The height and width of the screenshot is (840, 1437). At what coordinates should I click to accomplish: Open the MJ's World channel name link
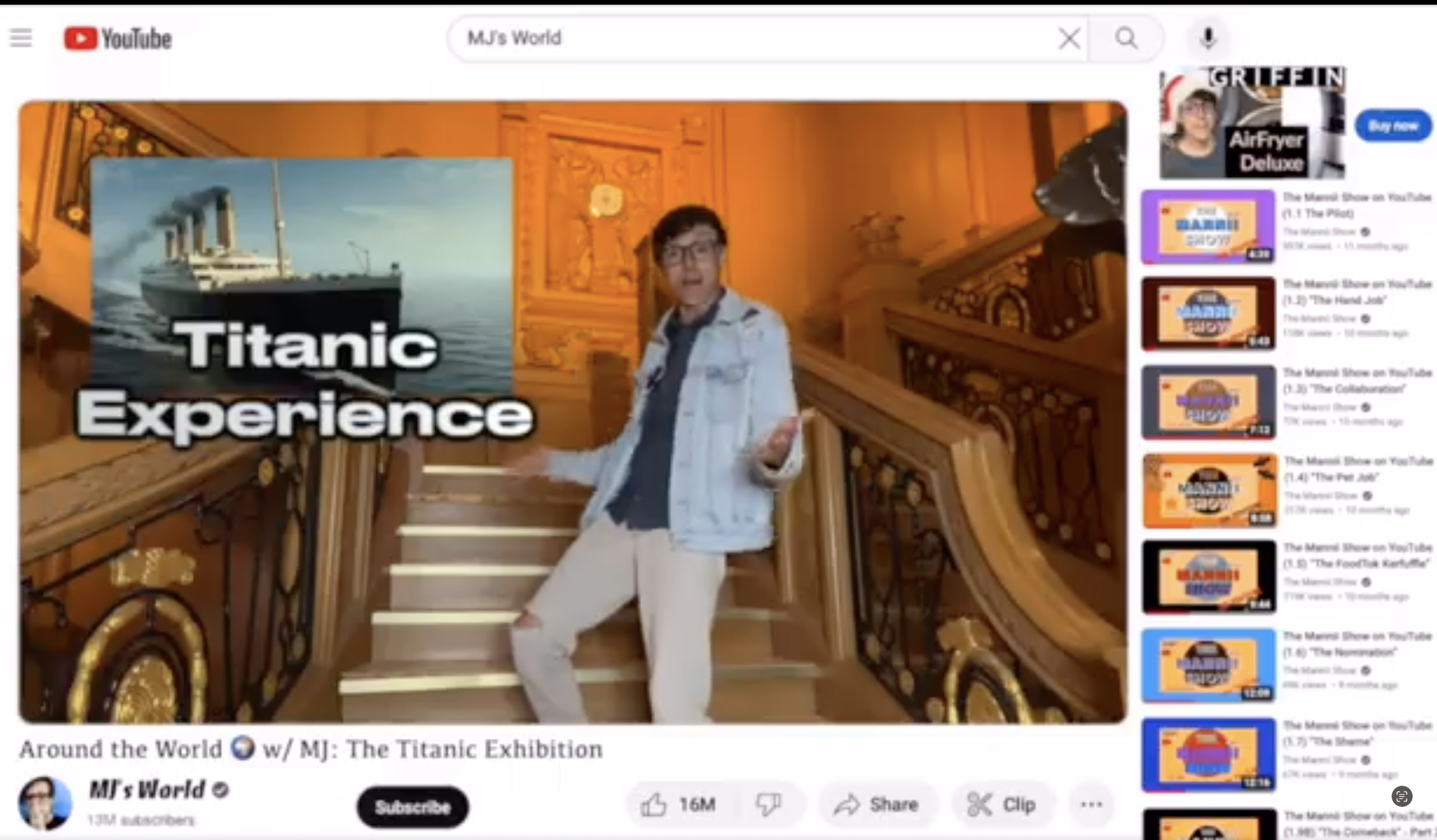147,789
